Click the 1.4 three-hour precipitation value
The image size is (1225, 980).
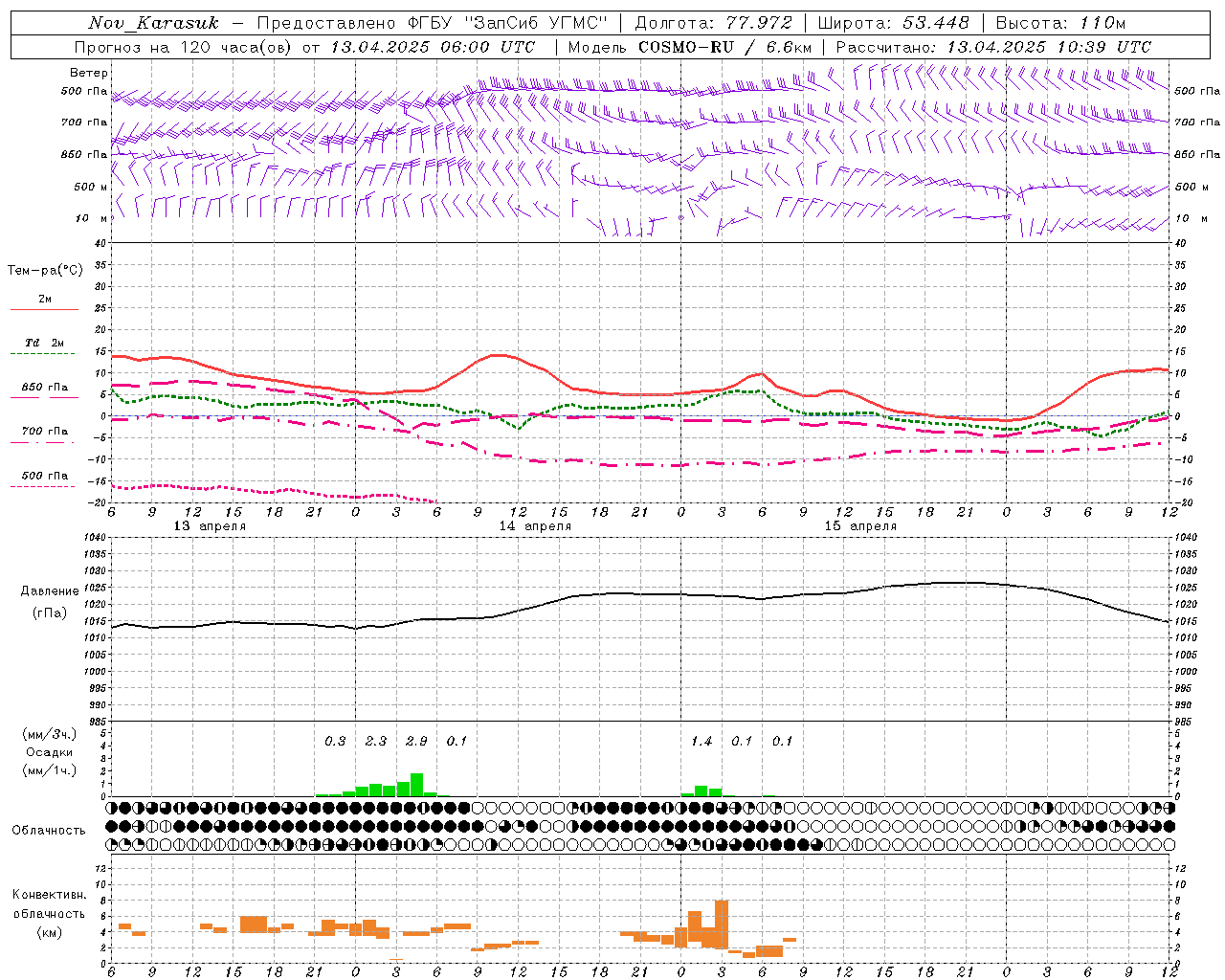point(702,741)
